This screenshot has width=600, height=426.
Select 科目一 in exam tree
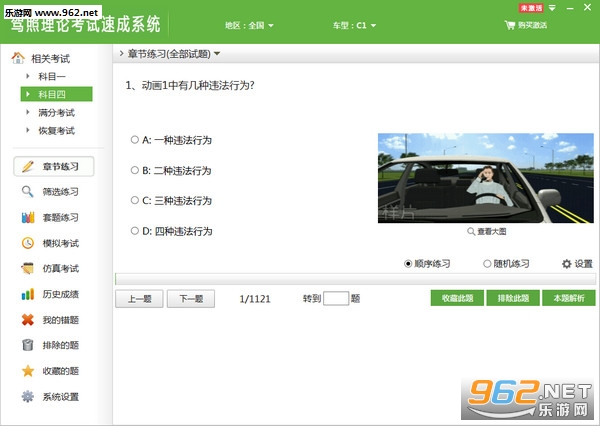(x=52, y=77)
